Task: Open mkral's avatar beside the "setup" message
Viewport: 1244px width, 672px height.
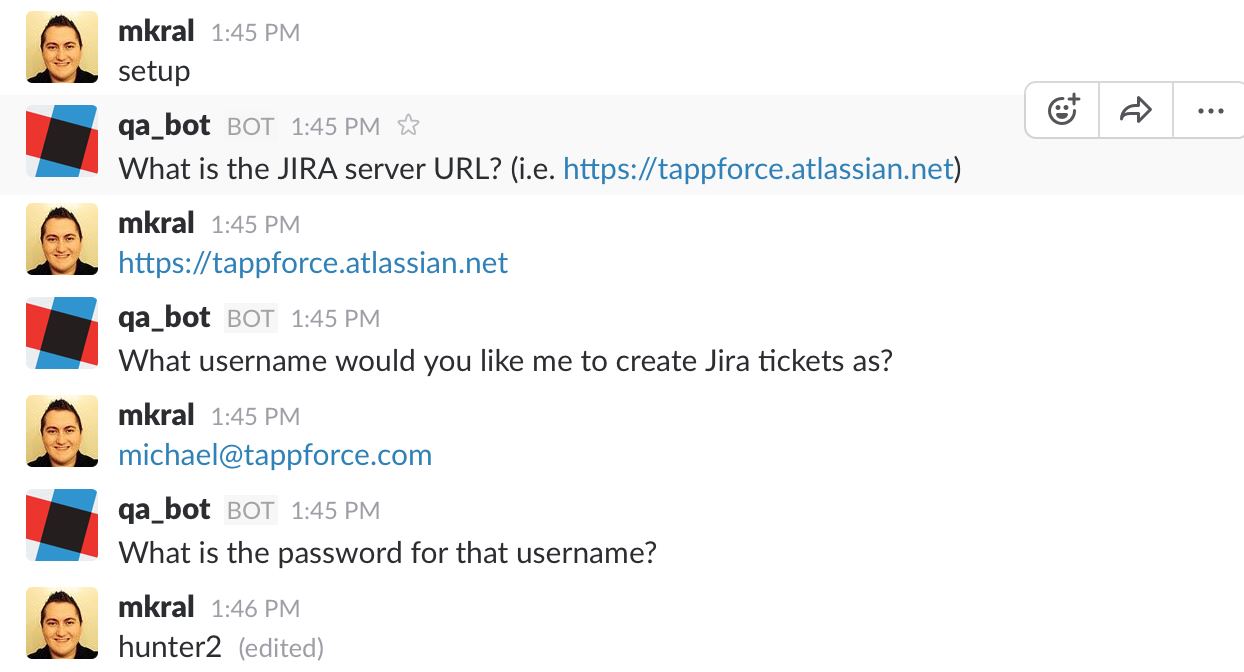Action: pyautogui.click(x=62, y=47)
